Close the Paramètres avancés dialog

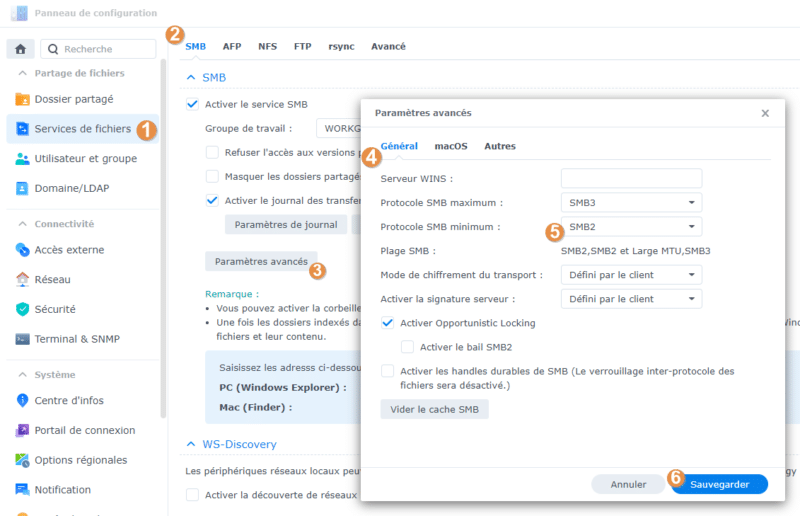(765, 113)
